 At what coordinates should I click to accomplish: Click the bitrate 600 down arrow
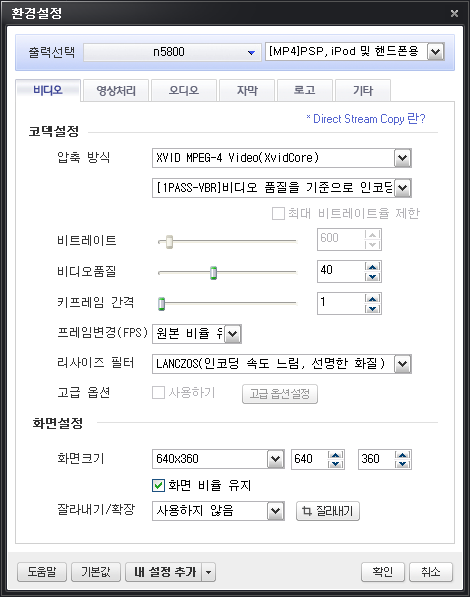pos(372,244)
